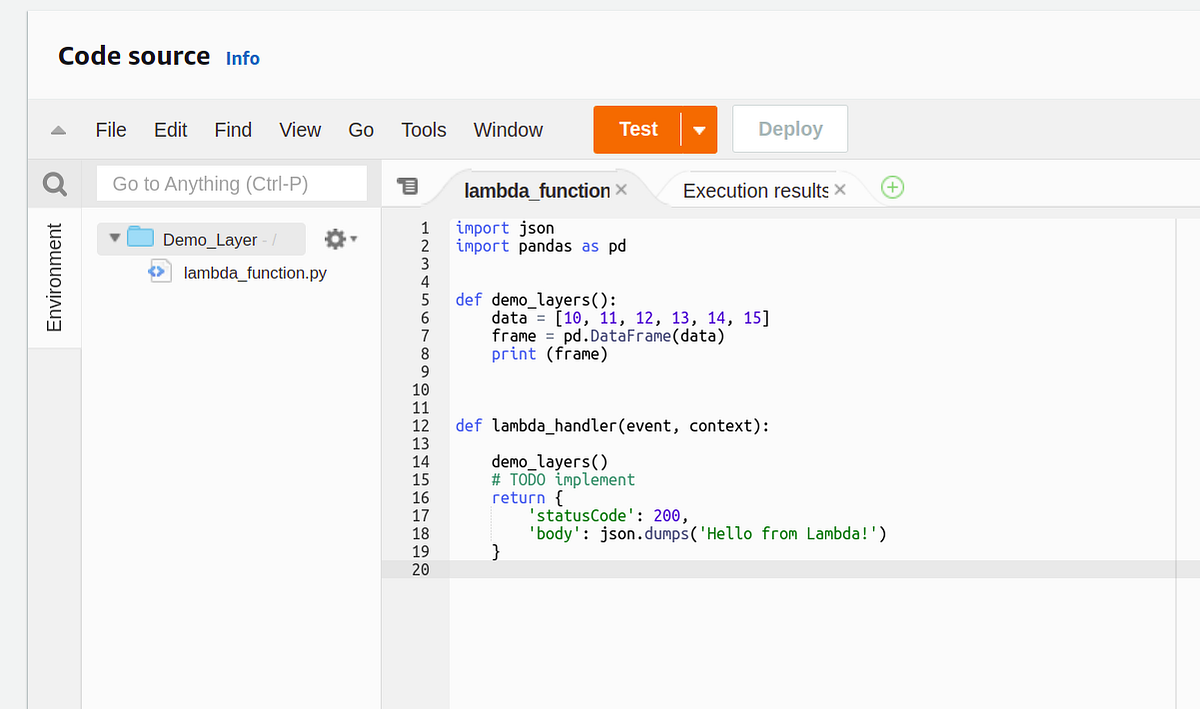The width and height of the screenshot is (1200, 709).
Task: Click the Test button
Action: [638, 128]
